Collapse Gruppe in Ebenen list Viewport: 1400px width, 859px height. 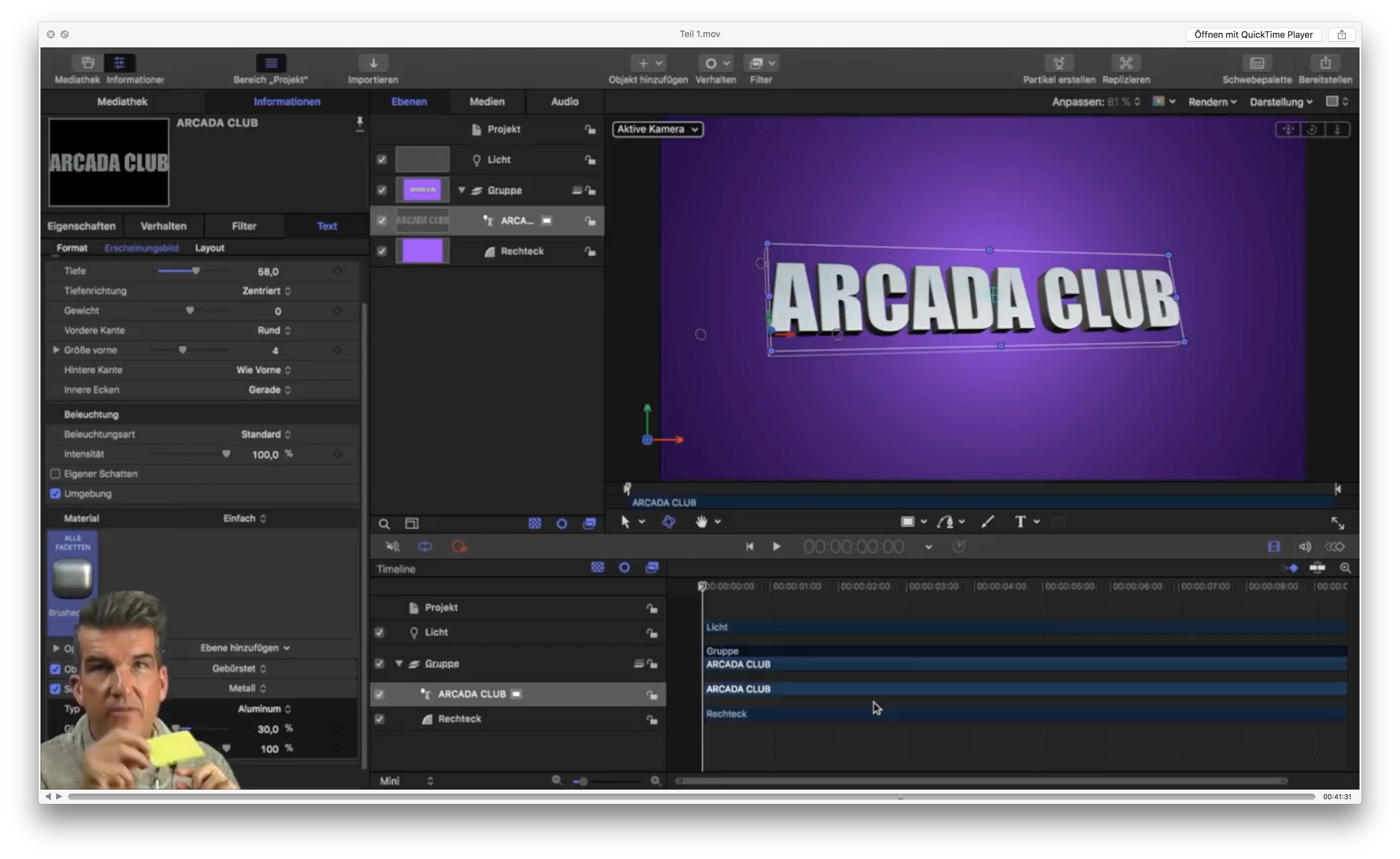point(461,190)
